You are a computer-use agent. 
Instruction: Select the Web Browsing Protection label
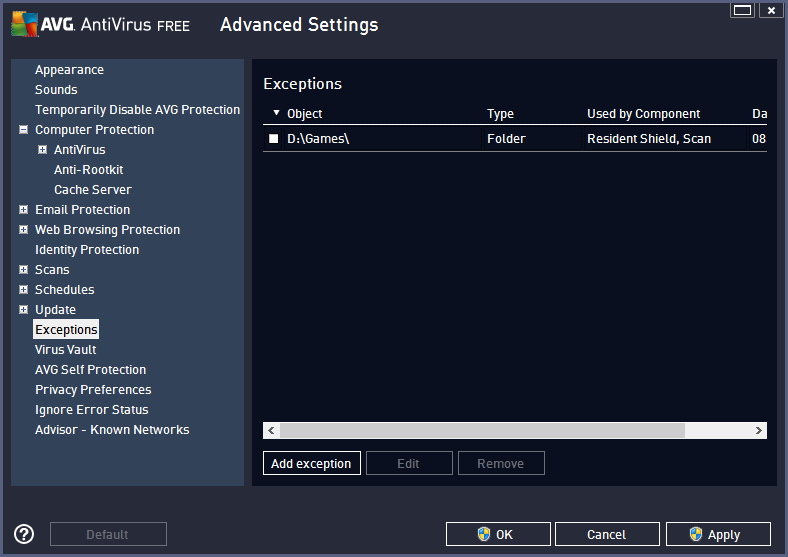pyautogui.click(x=107, y=230)
